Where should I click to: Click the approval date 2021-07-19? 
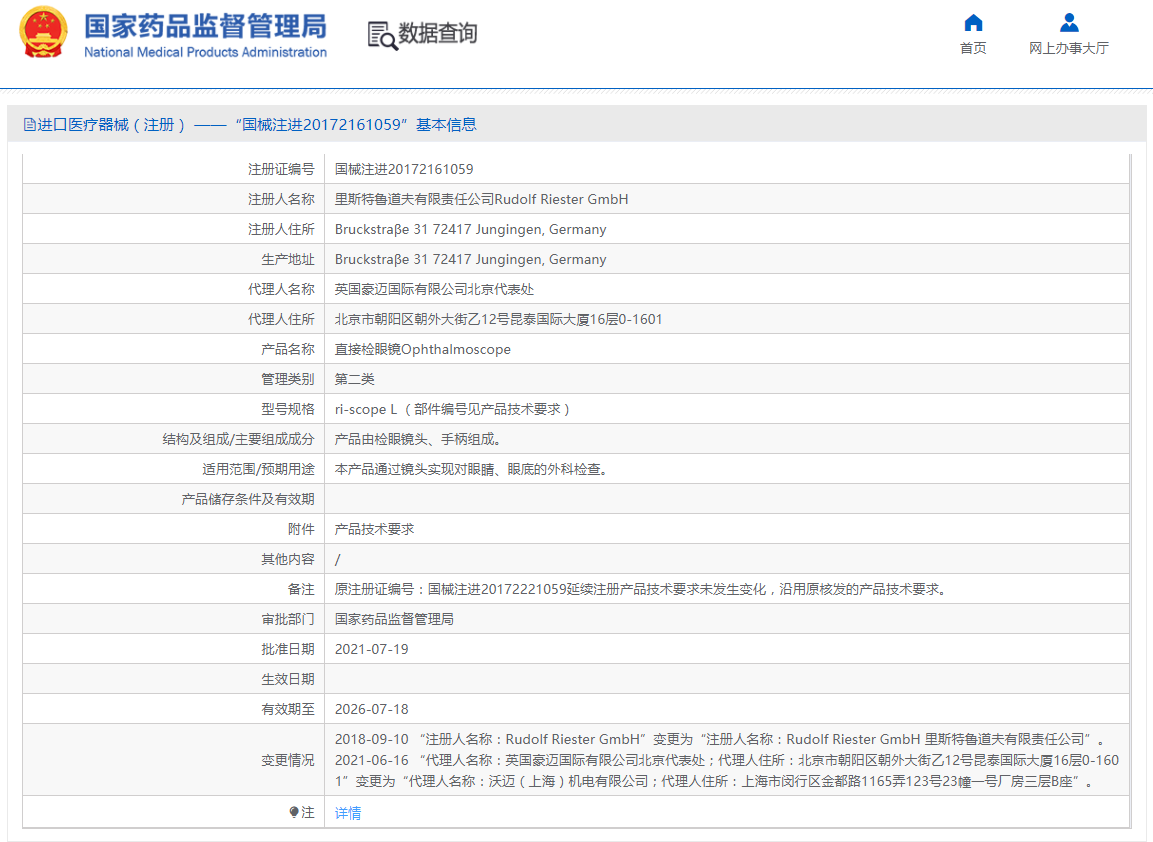(371, 649)
